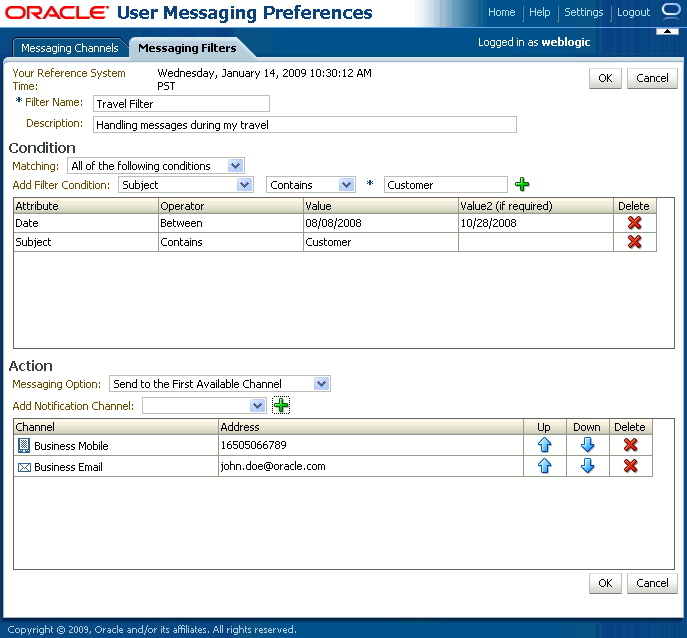Focus the Filter Name input field
Screen dimensions: 687x638
coord(181,104)
